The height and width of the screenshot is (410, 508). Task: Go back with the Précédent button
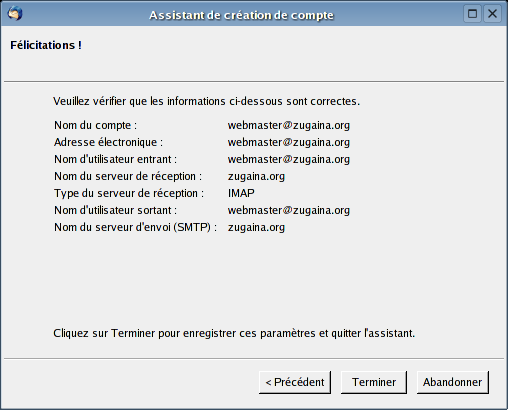coord(295,382)
